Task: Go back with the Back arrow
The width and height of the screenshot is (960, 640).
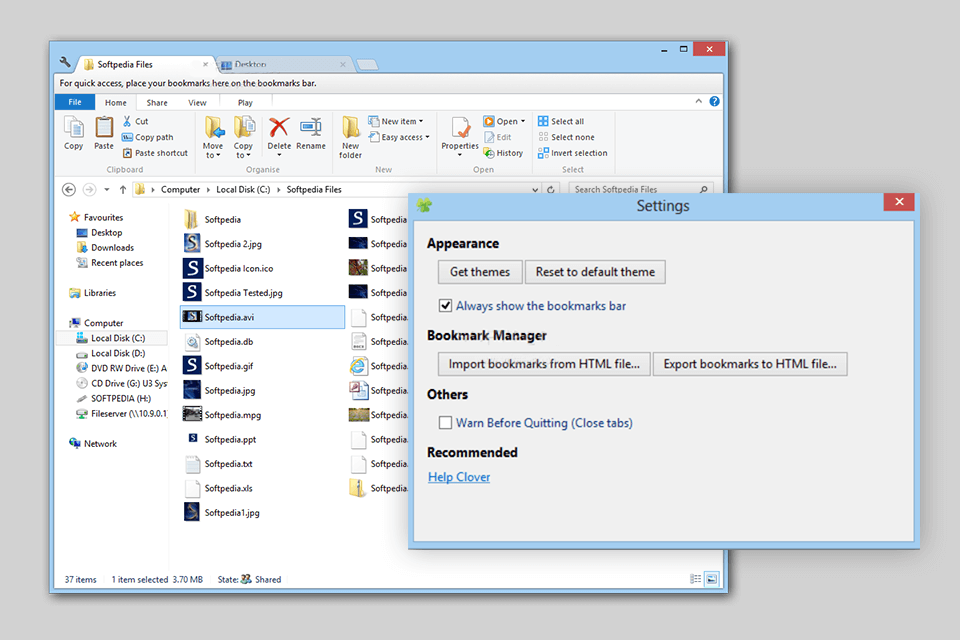Action: [x=69, y=190]
